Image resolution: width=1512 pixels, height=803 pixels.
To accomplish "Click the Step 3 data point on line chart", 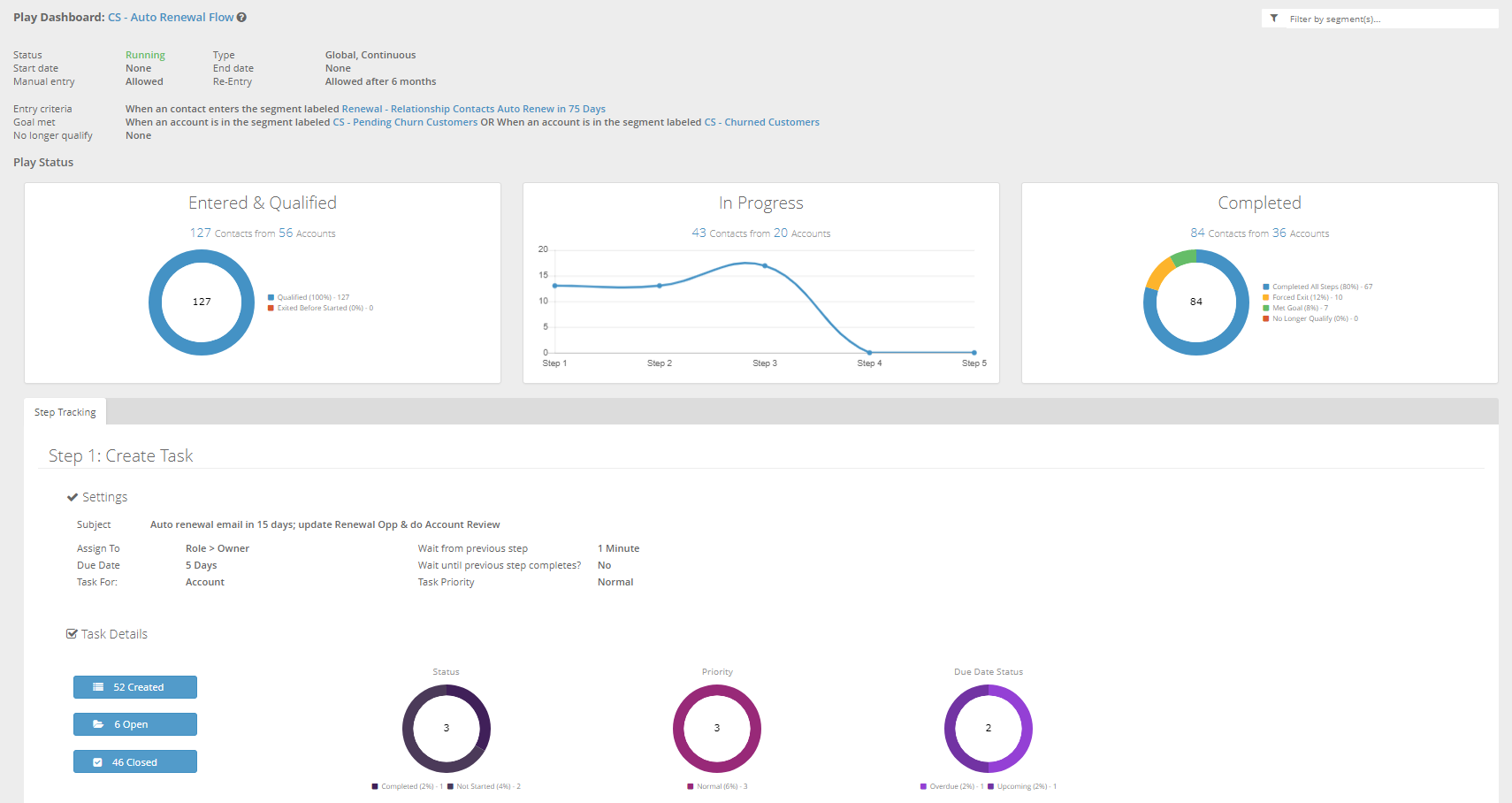I will click(765, 266).
